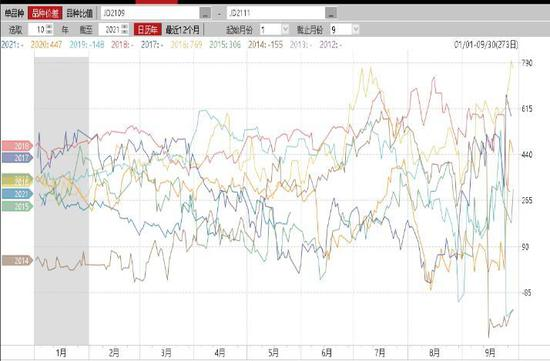Select the 最近12个月 mode button
The image size is (550, 361).
(183, 29)
